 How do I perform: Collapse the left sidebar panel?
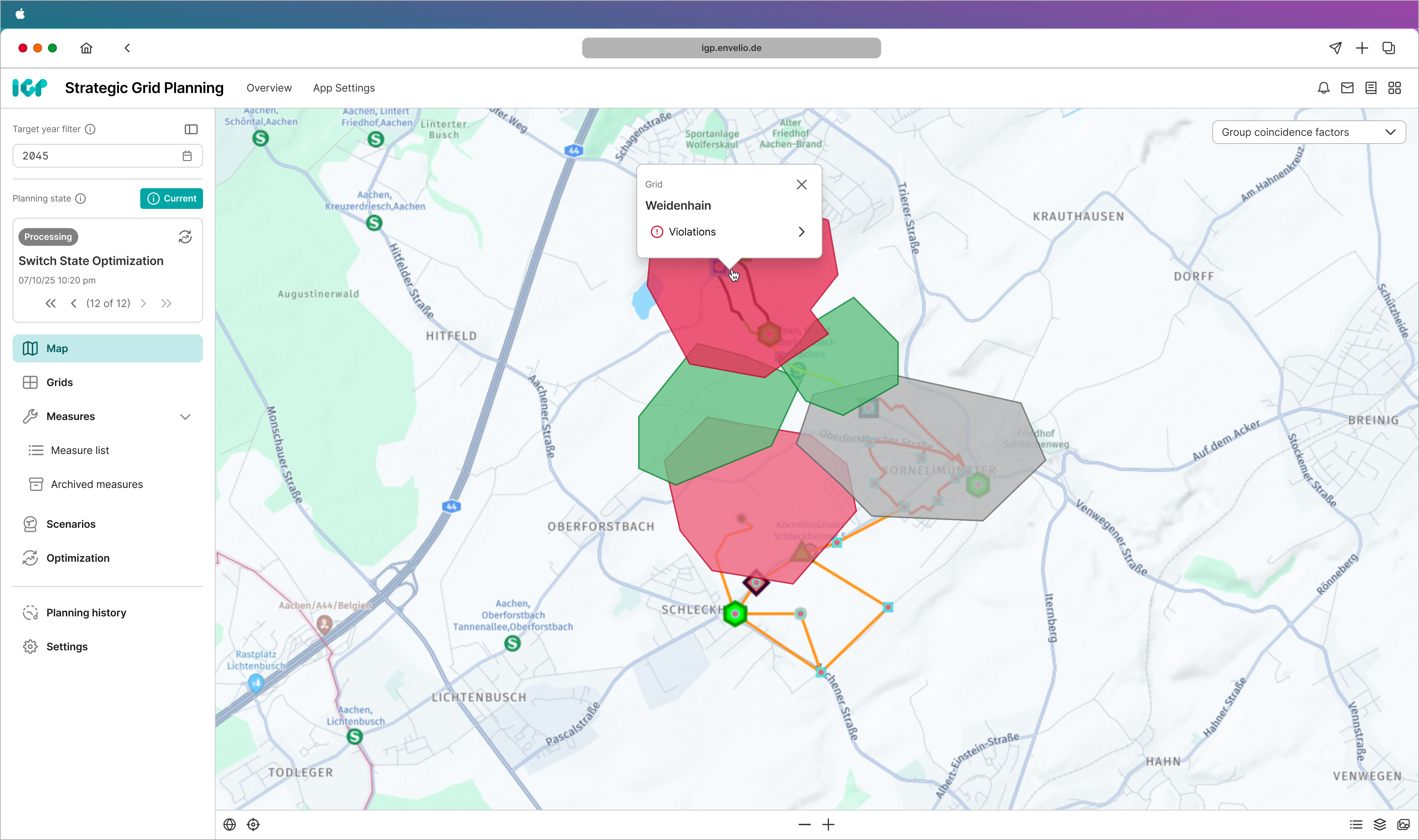(x=191, y=129)
